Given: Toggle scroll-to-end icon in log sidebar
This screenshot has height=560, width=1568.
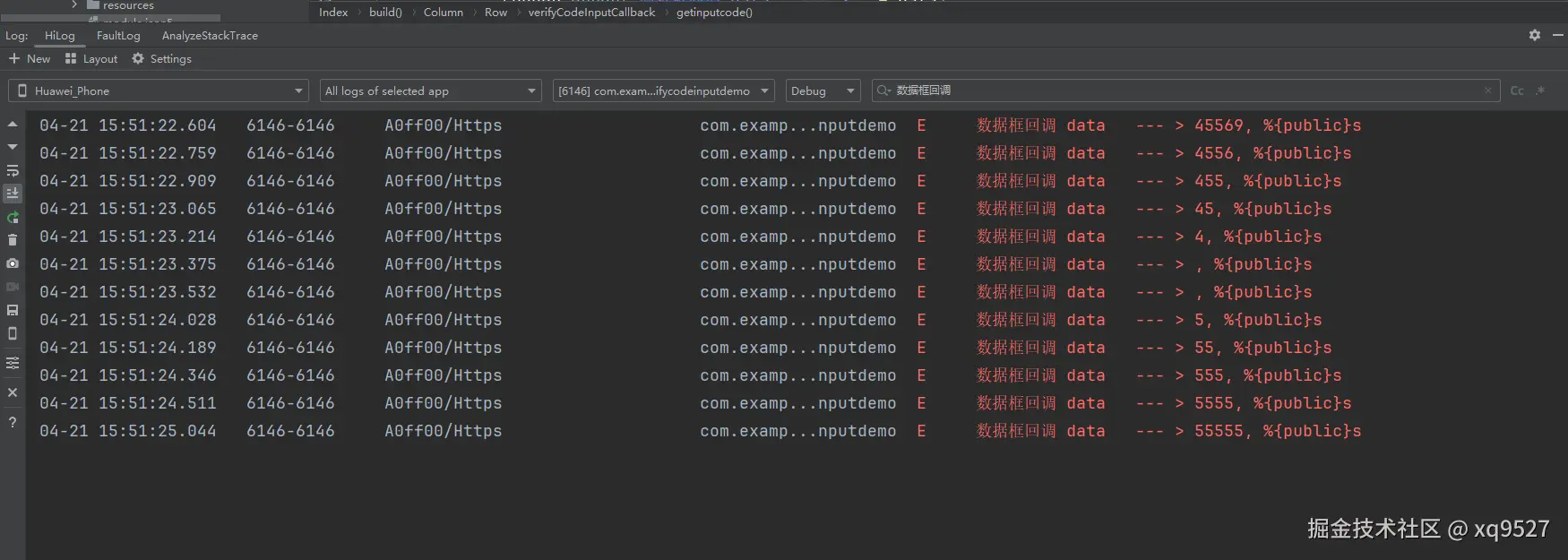Looking at the screenshot, I should tap(13, 194).
